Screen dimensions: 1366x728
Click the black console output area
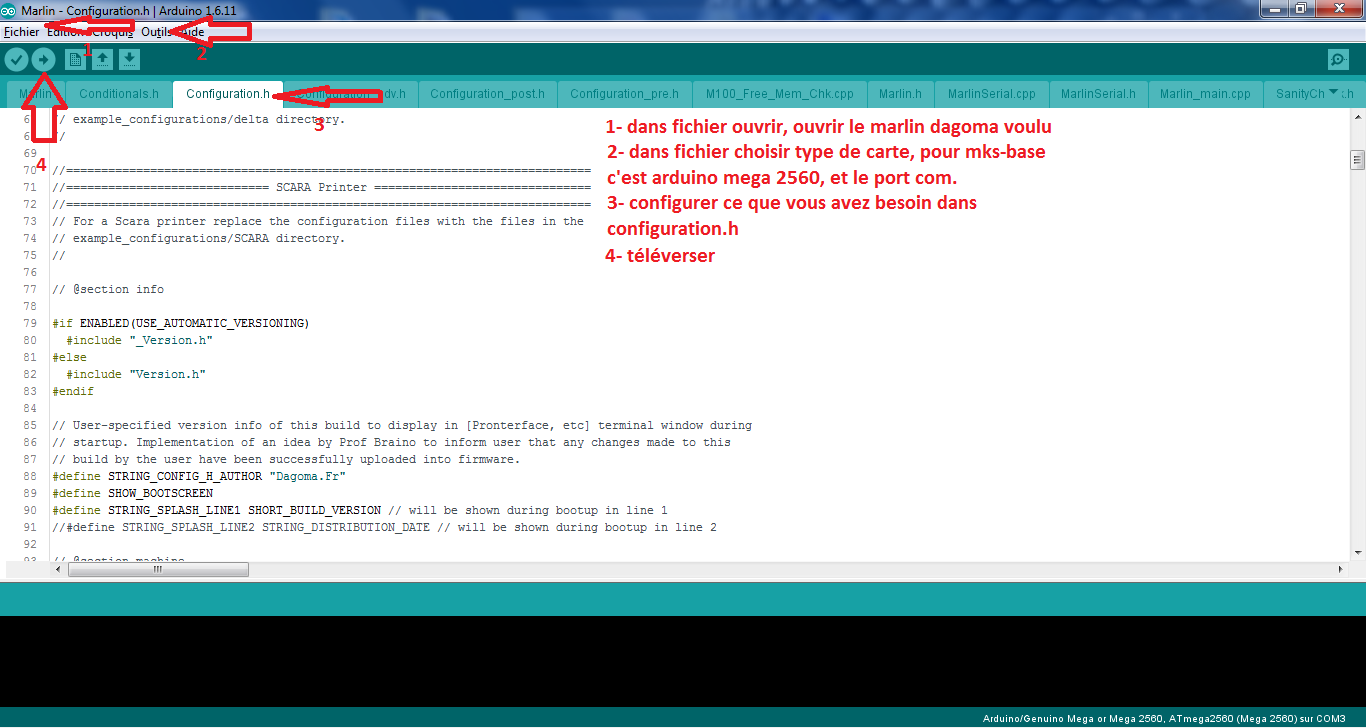(x=683, y=661)
